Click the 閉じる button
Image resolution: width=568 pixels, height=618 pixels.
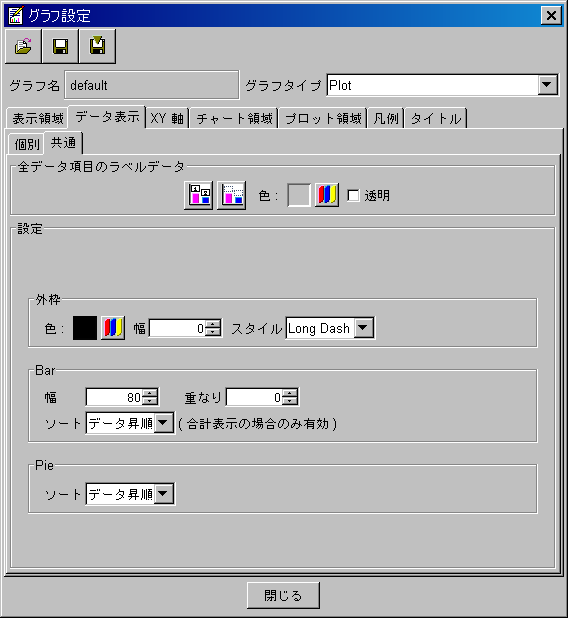[283, 595]
